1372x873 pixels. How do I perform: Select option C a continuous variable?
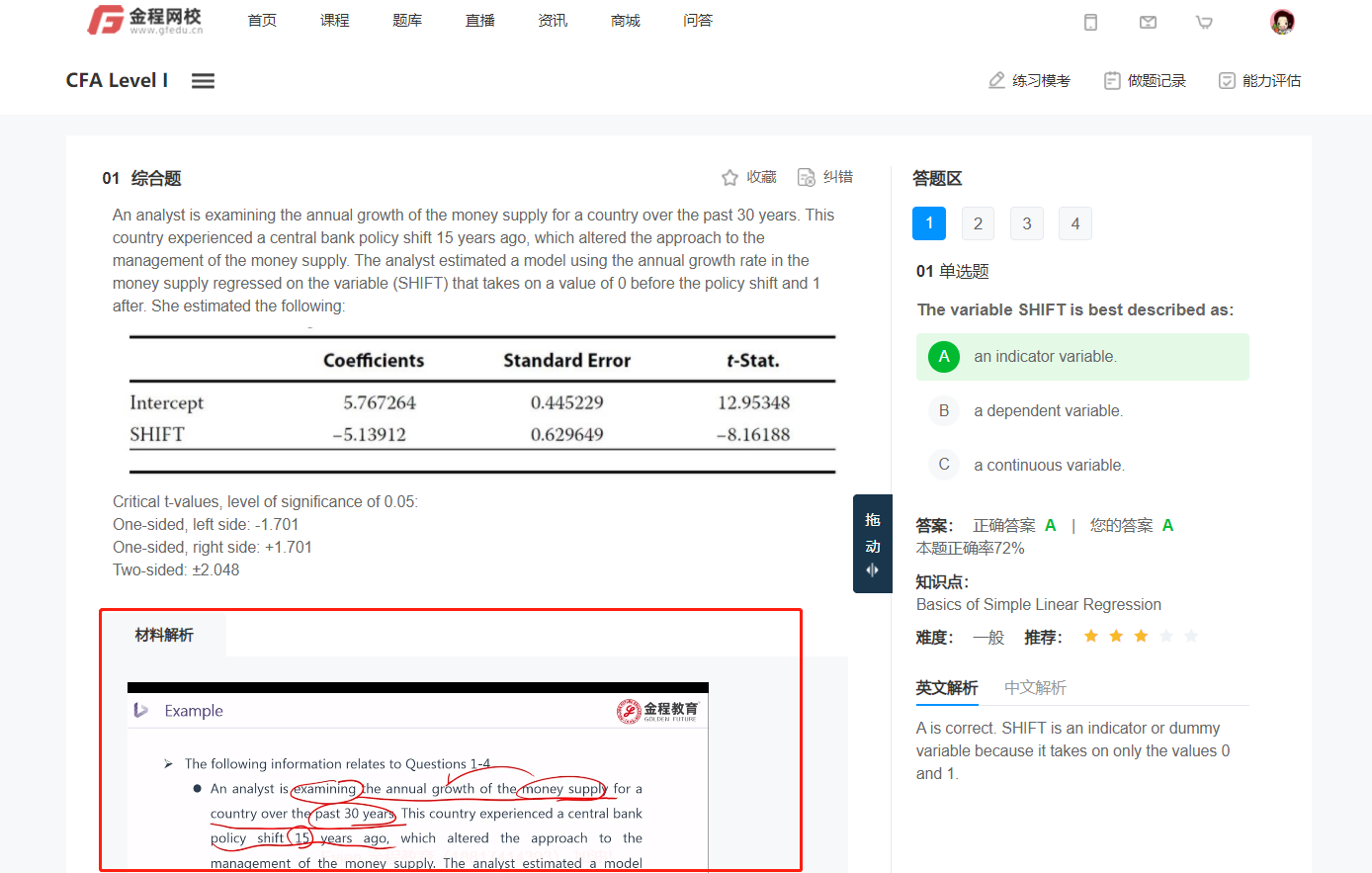(944, 465)
